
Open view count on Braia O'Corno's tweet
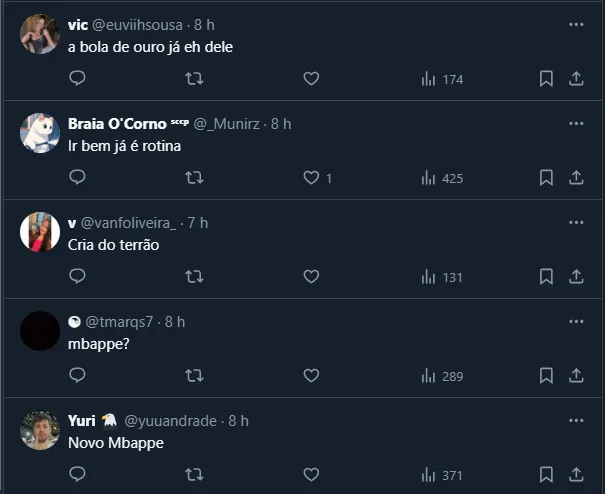(x=441, y=178)
